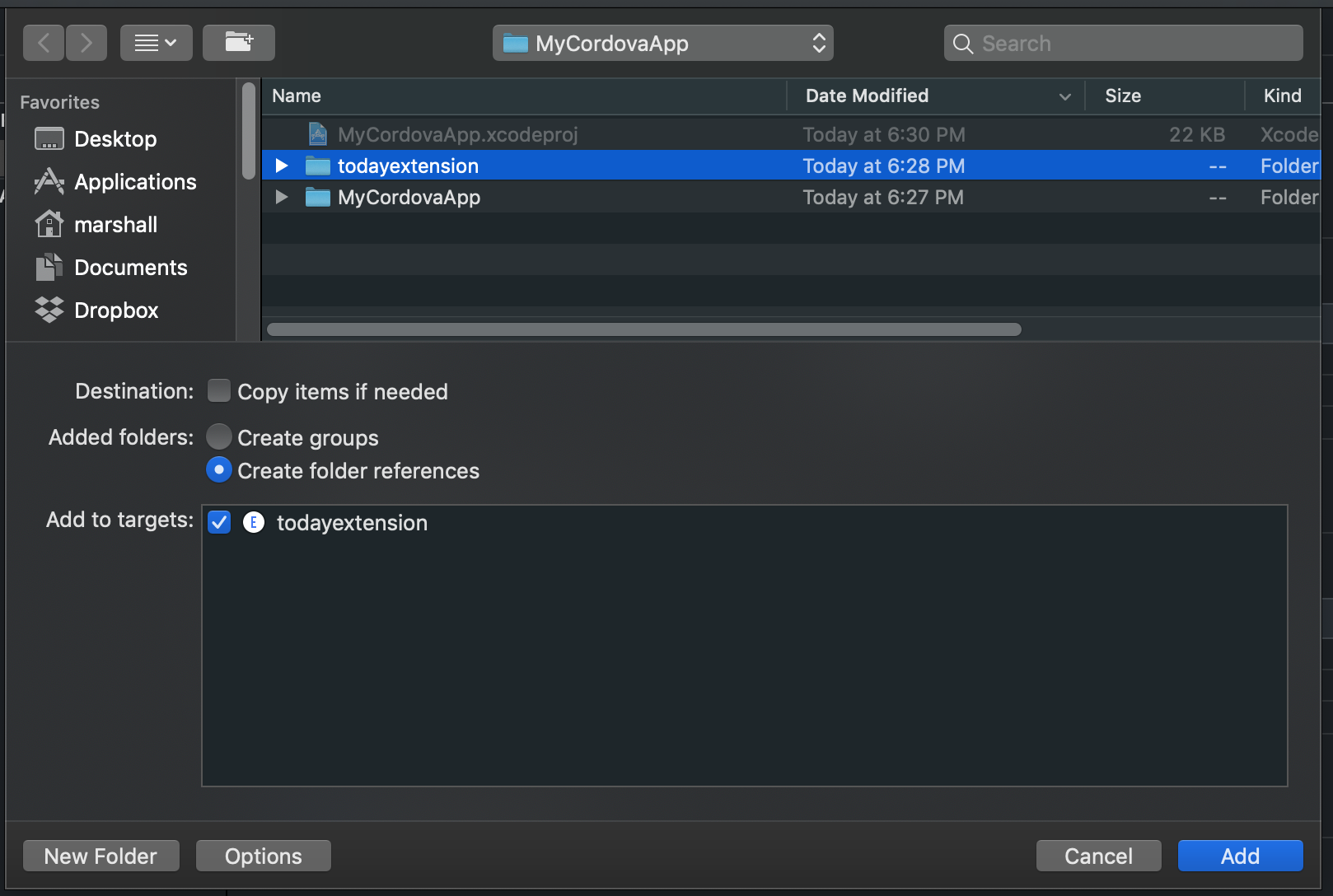Select the Documents sidebar item
Image resolution: width=1333 pixels, height=896 pixels.
[130, 268]
